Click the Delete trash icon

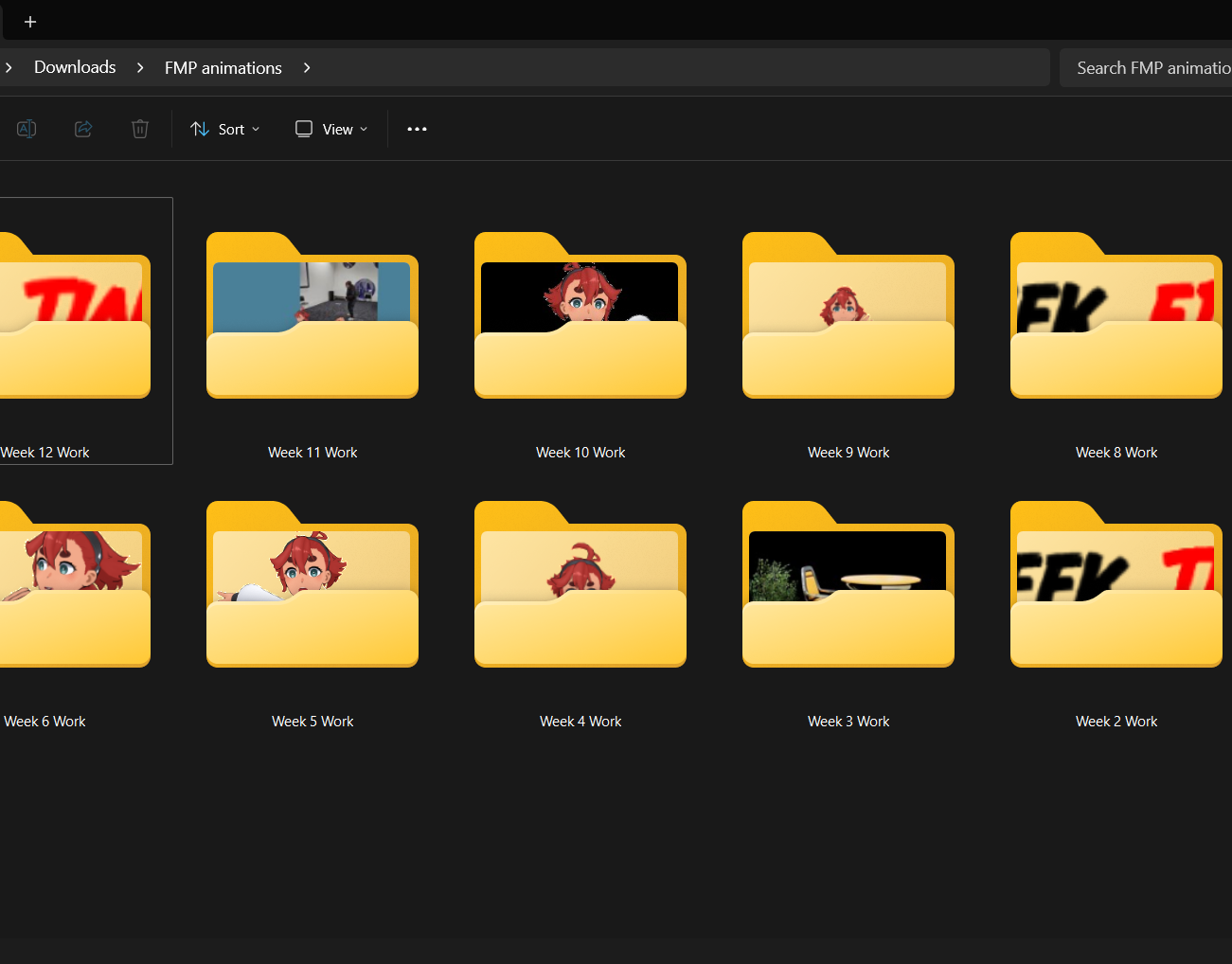(x=140, y=129)
